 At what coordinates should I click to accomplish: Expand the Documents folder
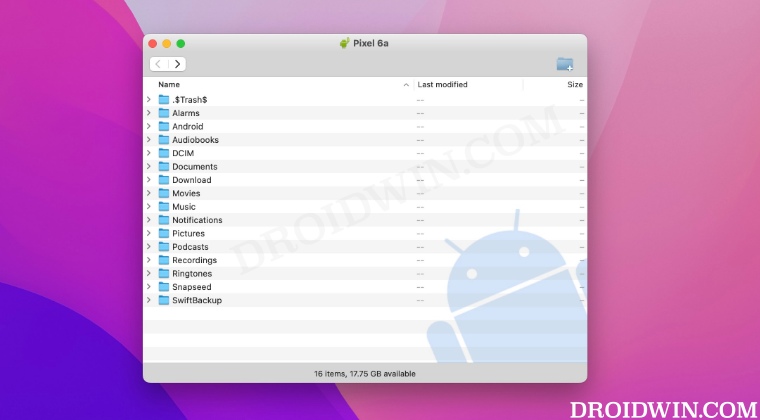pos(149,166)
